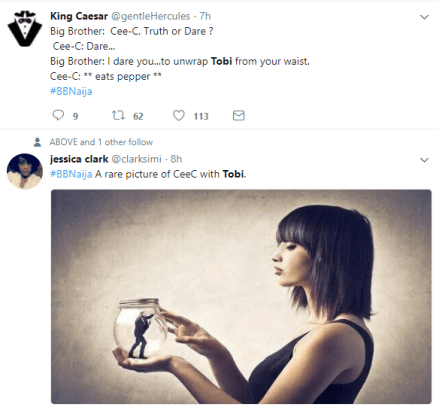The image size is (439, 410).
Task: Click the 113 likes count
Action: point(201,116)
